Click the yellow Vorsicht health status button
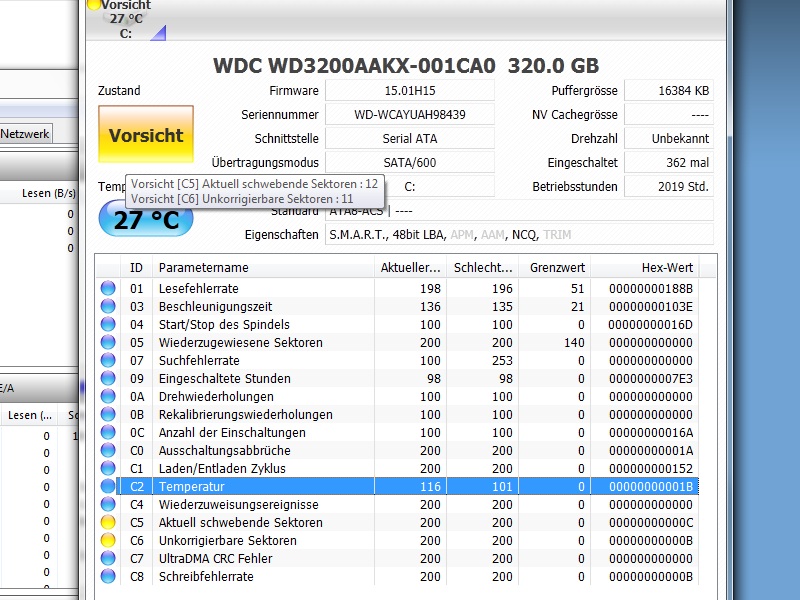 [x=146, y=134]
